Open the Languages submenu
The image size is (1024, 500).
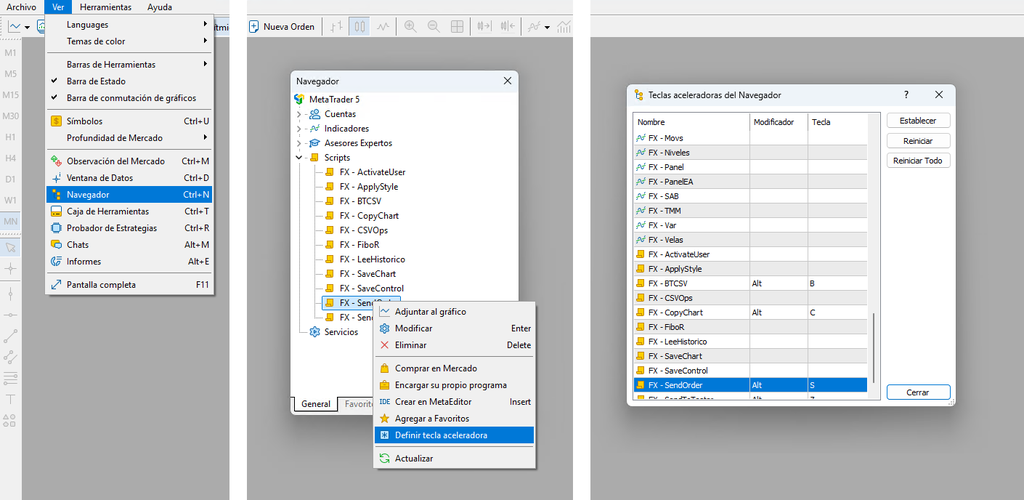pyautogui.click(x=130, y=24)
